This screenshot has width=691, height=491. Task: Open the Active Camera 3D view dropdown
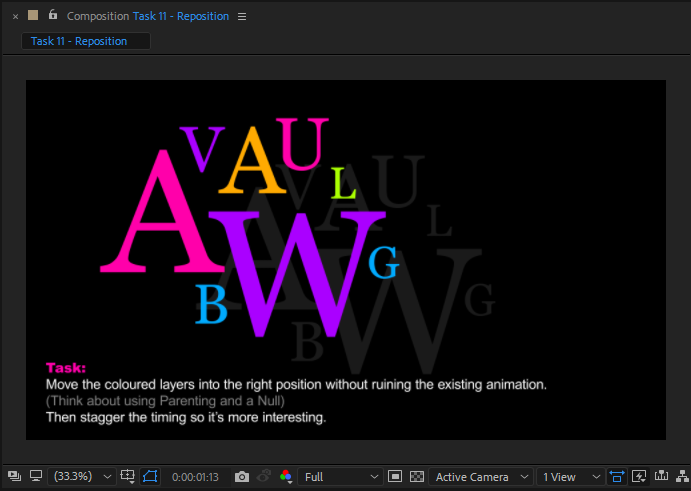[x=481, y=477]
